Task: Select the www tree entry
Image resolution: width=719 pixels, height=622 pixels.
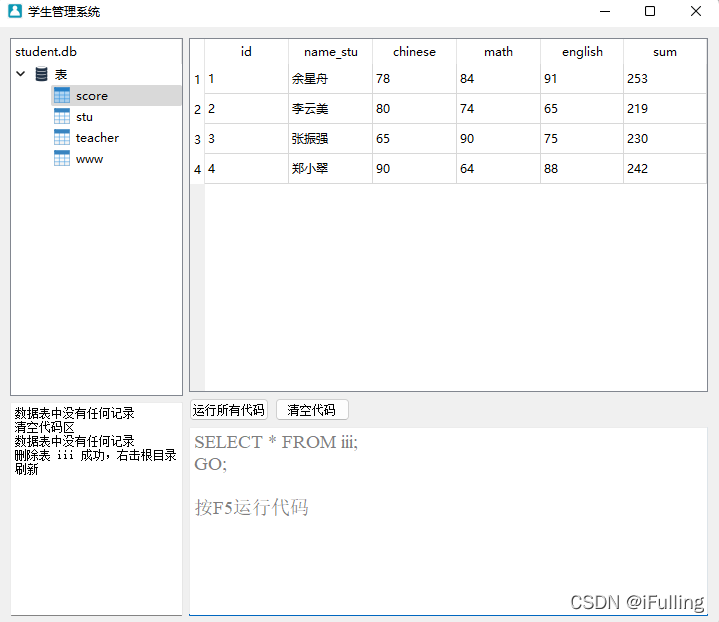Action: pos(89,159)
